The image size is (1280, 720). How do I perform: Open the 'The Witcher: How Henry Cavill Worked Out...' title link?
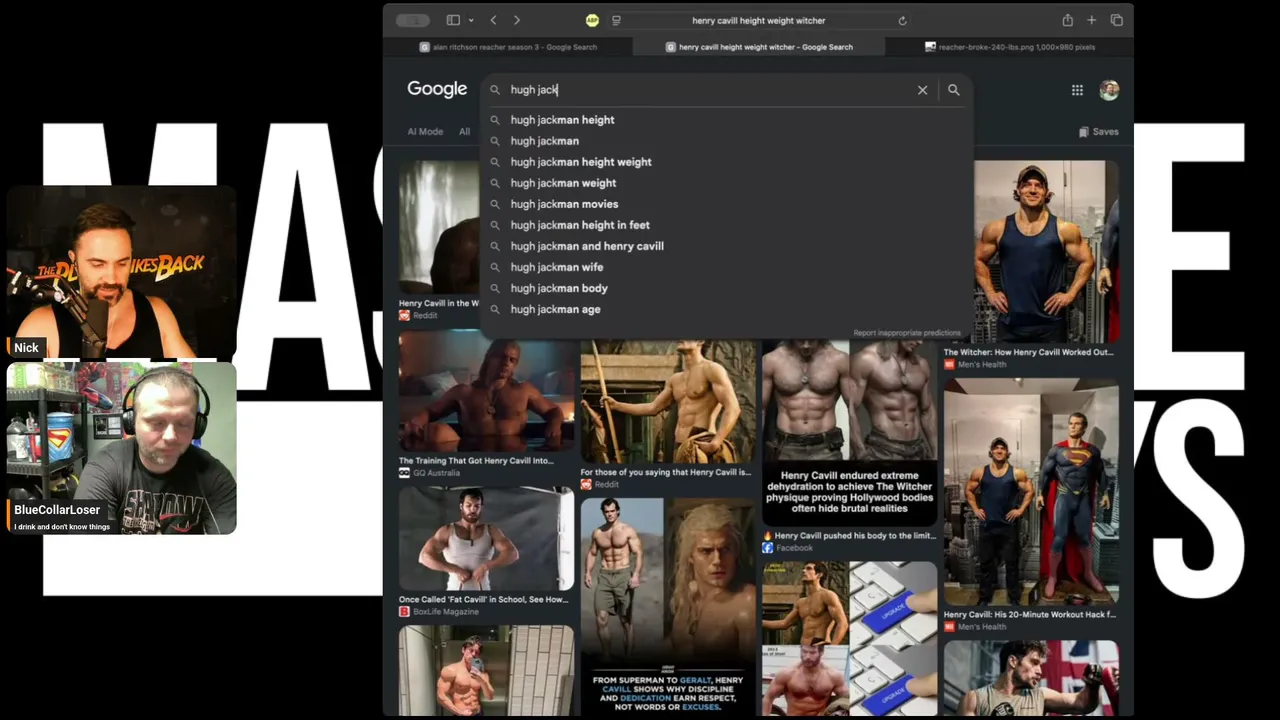click(x=1029, y=352)
